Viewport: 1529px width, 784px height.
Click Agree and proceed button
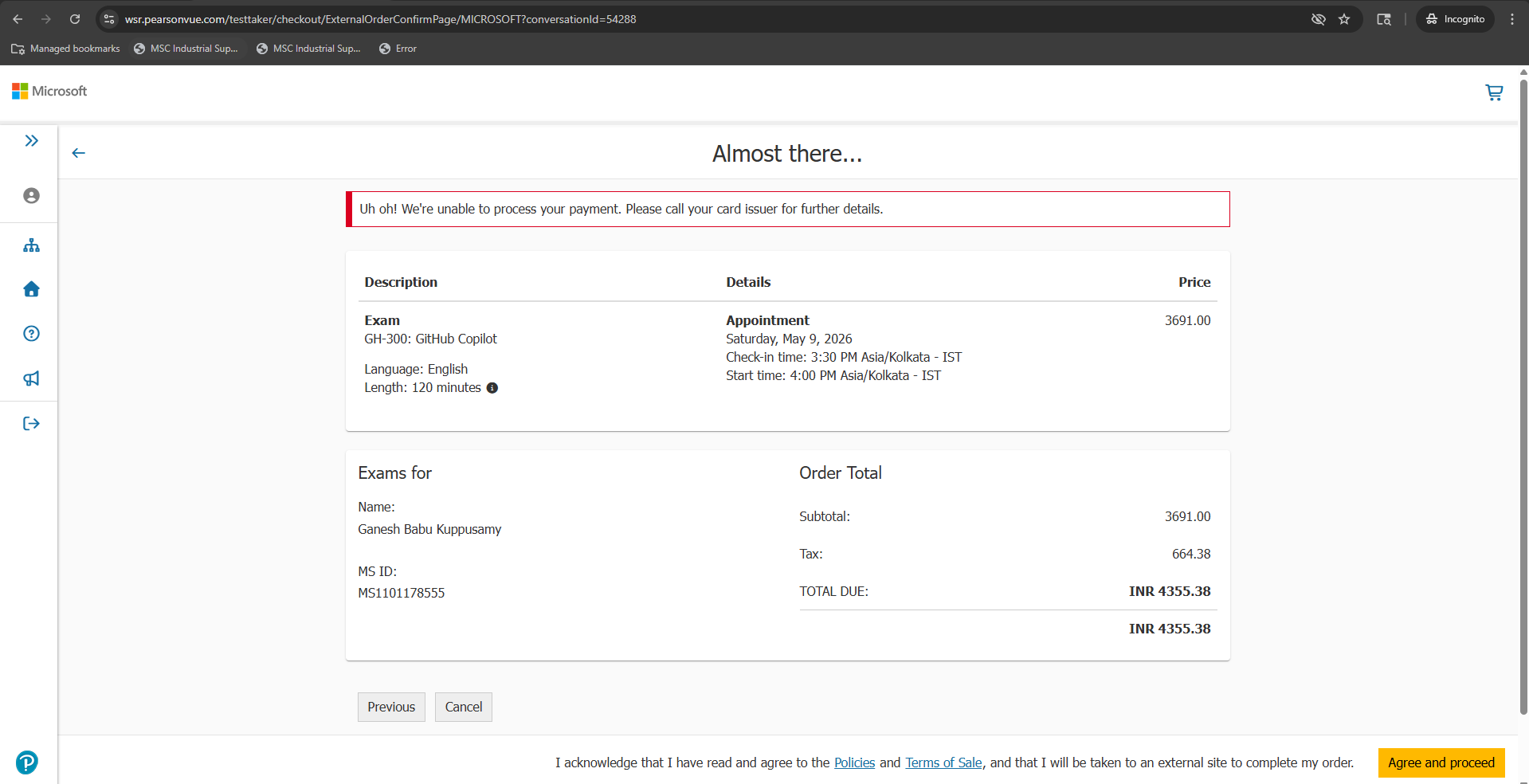point(1441,762)
